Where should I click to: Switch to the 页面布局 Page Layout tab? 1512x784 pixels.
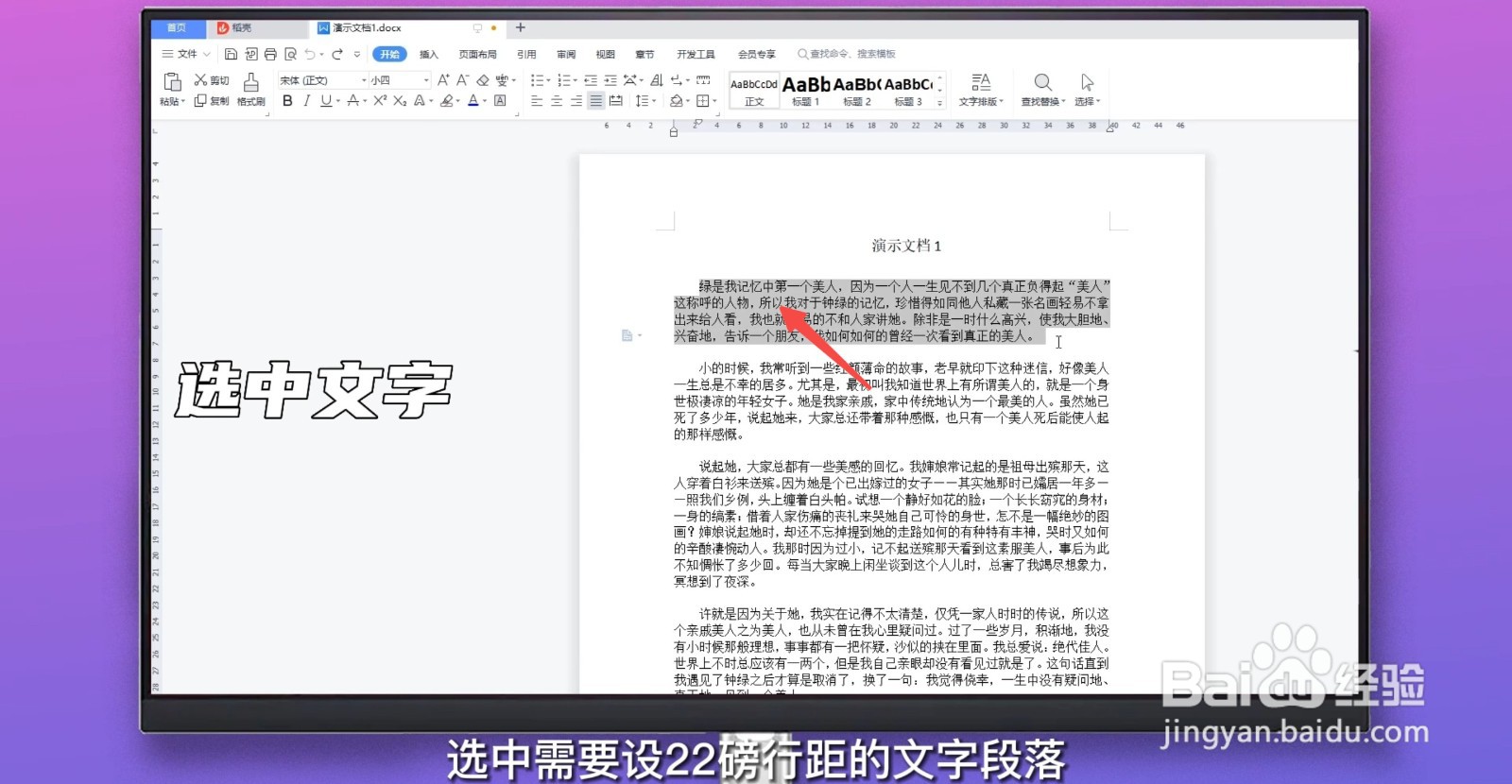pyautogui.click(x=477, y=54)
